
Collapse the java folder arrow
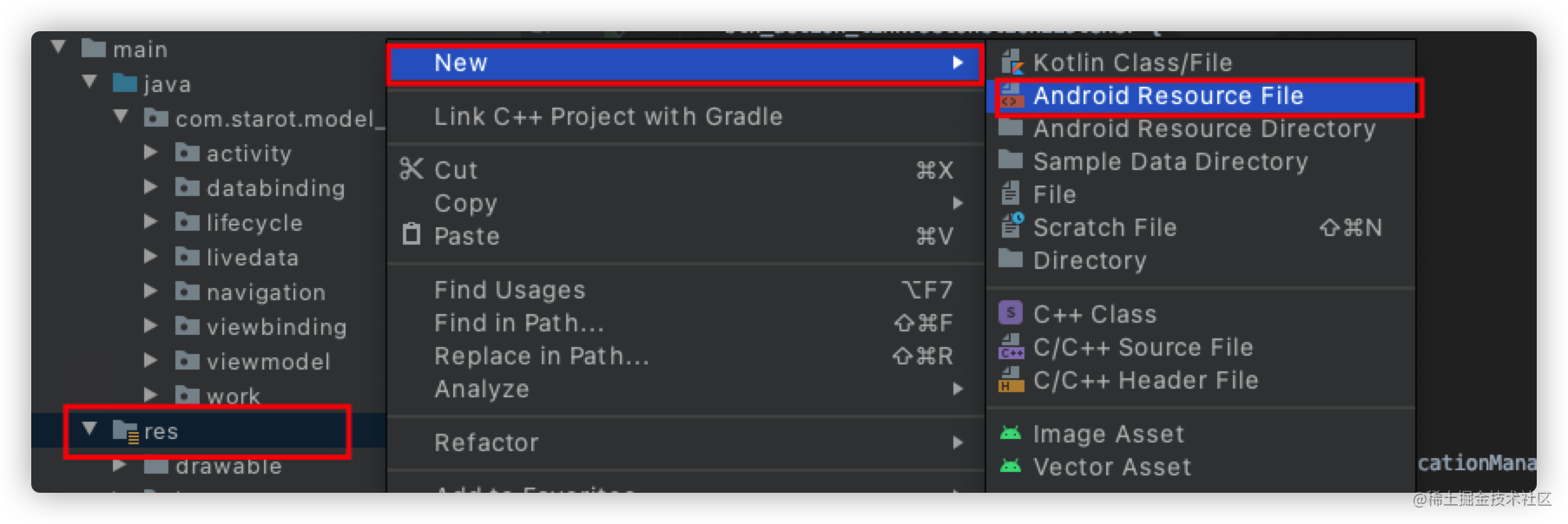pos(89,82)
